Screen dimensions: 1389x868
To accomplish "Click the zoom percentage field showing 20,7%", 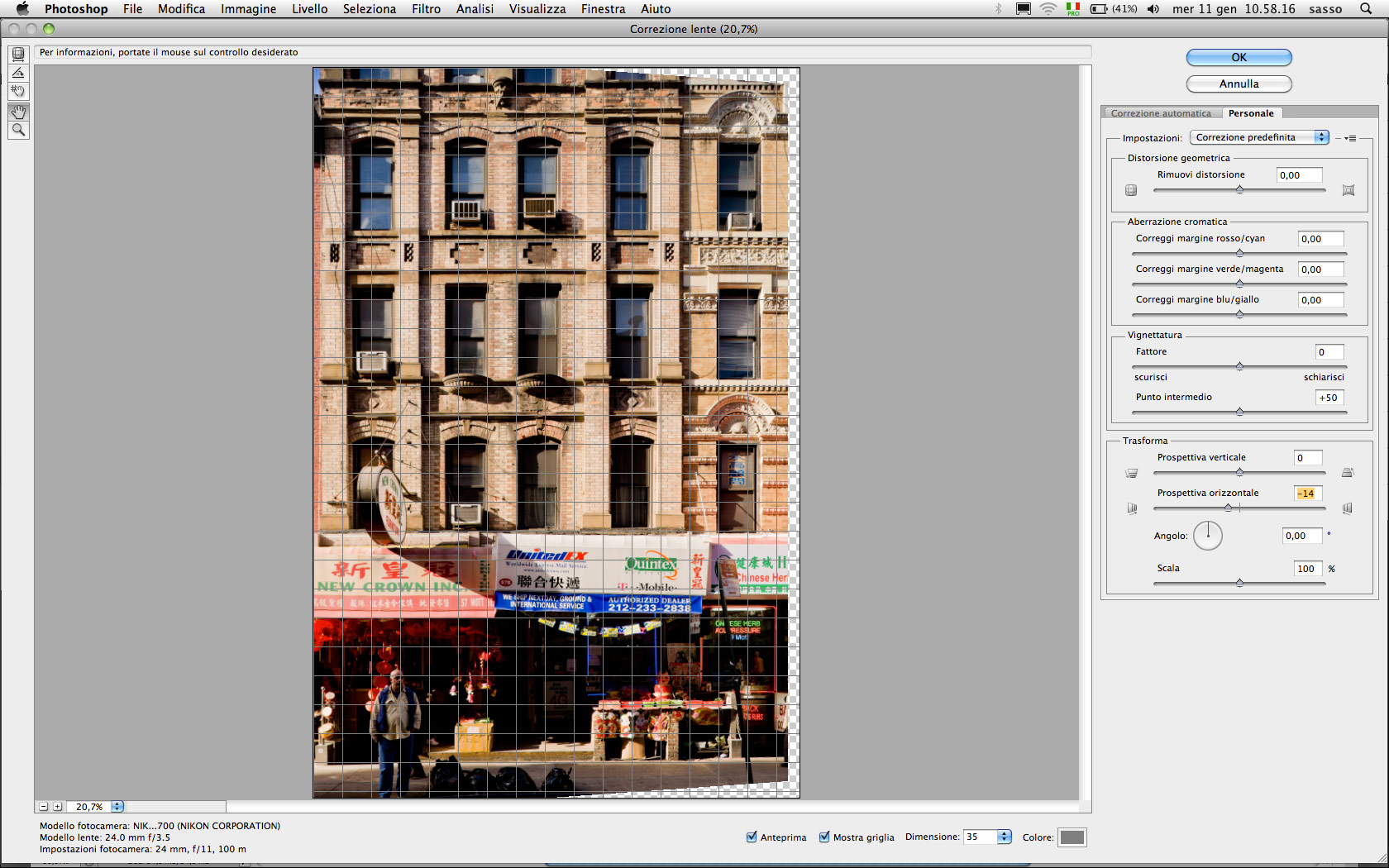I will pos(89,807).
